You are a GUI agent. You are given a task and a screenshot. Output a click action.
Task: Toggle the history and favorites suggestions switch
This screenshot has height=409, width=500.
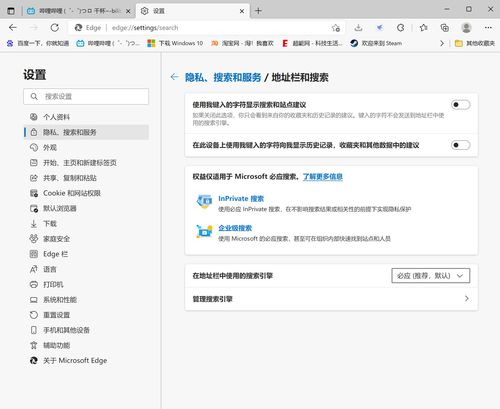pyautogui.click(x=461, y=145)
